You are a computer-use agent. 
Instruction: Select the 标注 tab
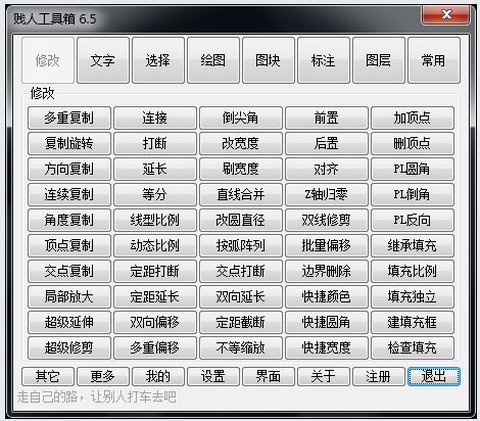[x=323, y=60]
